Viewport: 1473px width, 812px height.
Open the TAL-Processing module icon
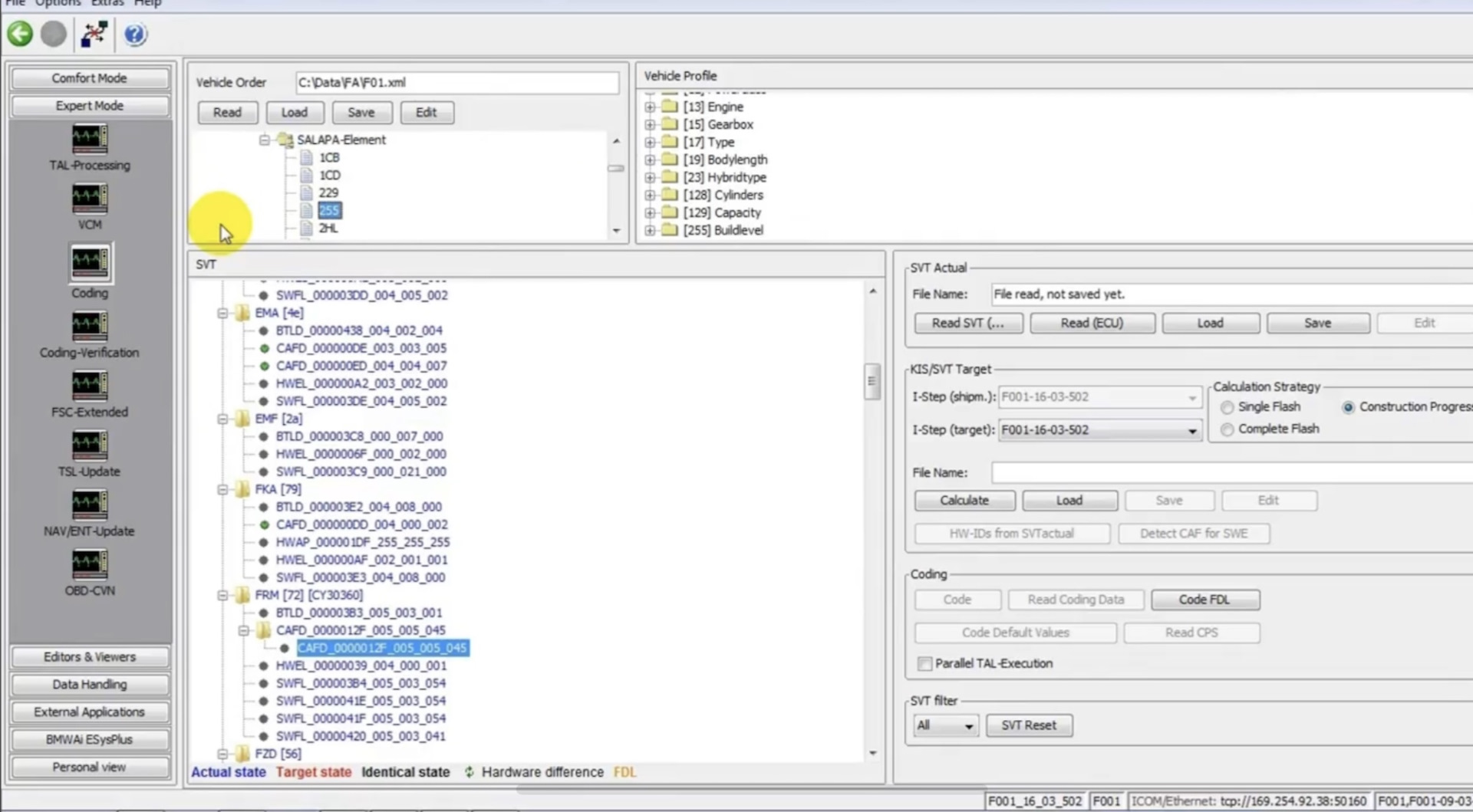(89, 140)
